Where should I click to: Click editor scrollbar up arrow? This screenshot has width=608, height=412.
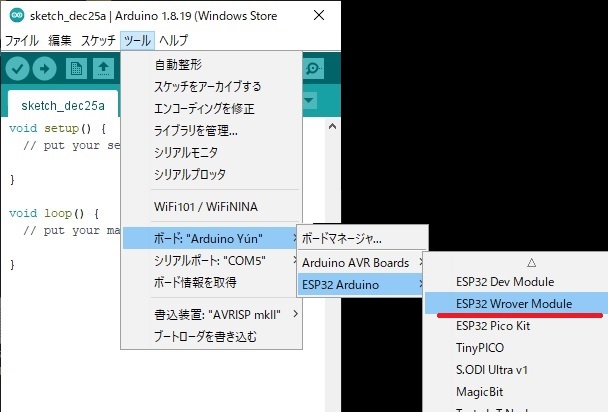(332, 126)
